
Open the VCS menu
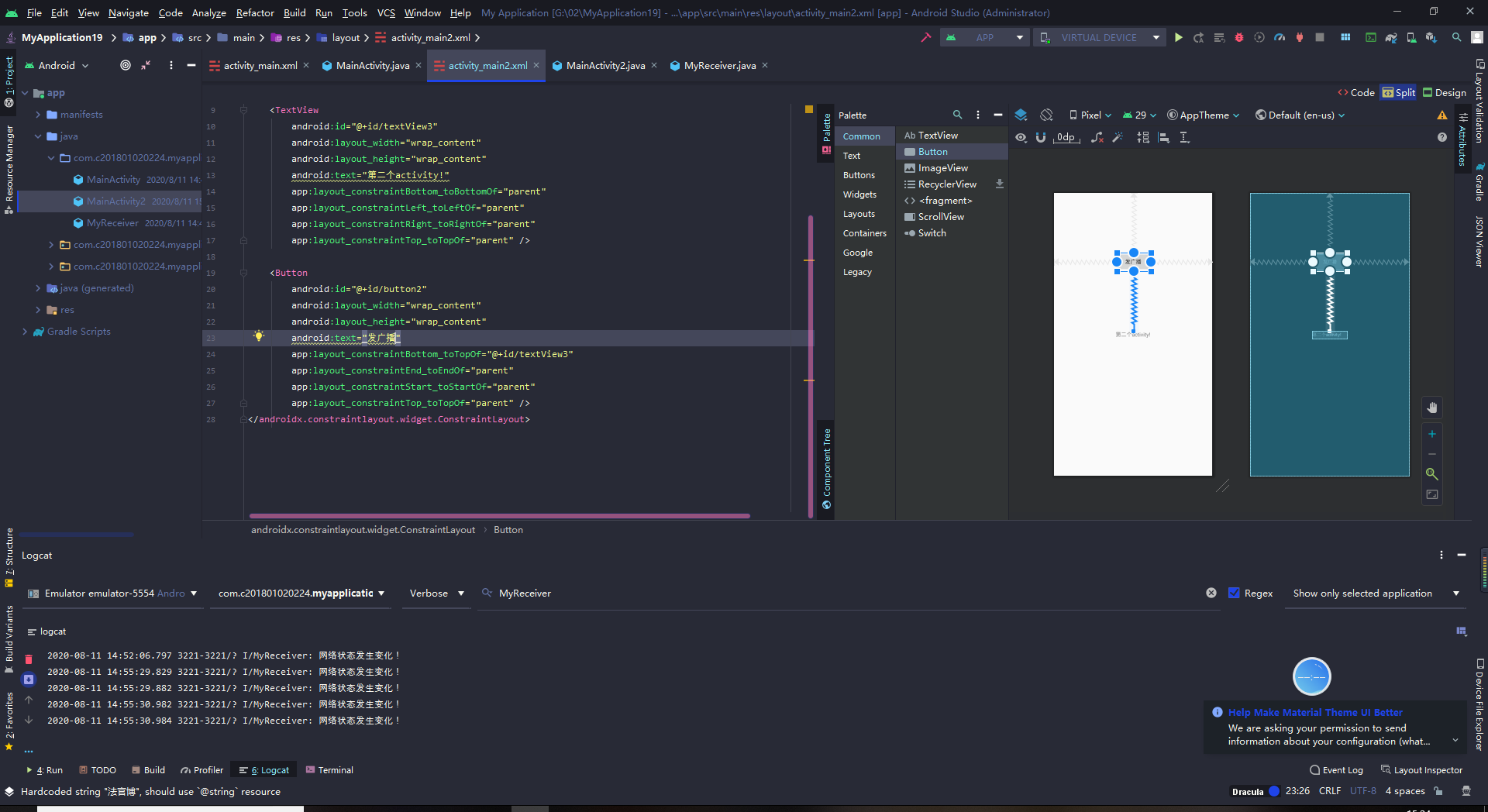click(x=386, y=12)
